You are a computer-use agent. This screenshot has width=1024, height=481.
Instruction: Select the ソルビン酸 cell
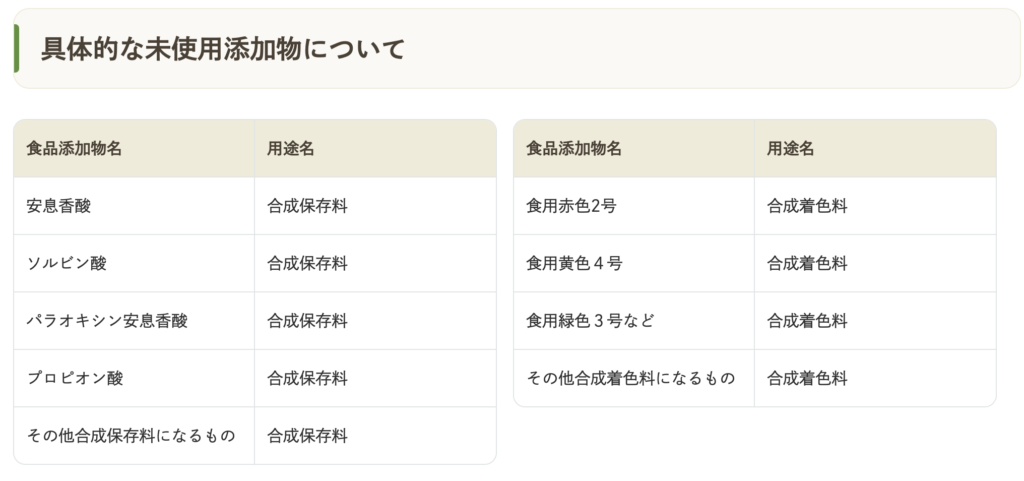click(x=67, y=263)
